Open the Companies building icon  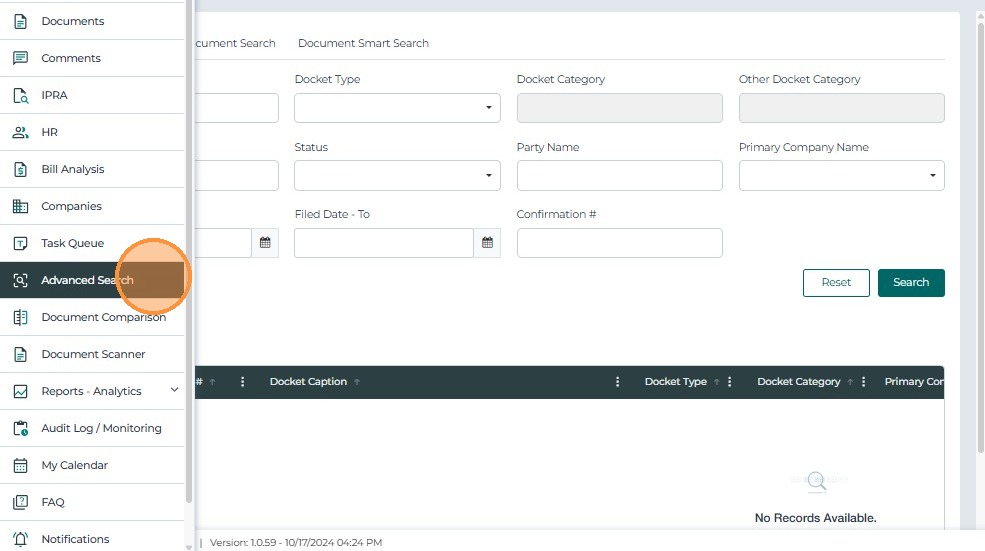click(x=20, y=206)
